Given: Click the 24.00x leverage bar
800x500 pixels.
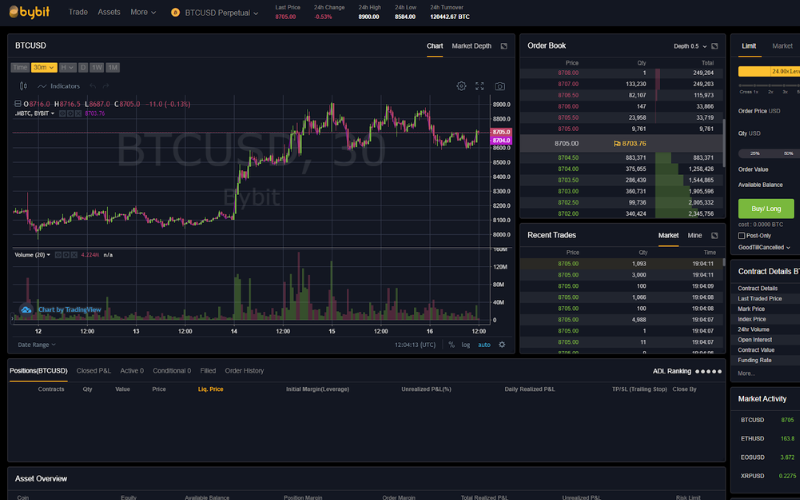Looking at the screenshot, I should point(769,71).
